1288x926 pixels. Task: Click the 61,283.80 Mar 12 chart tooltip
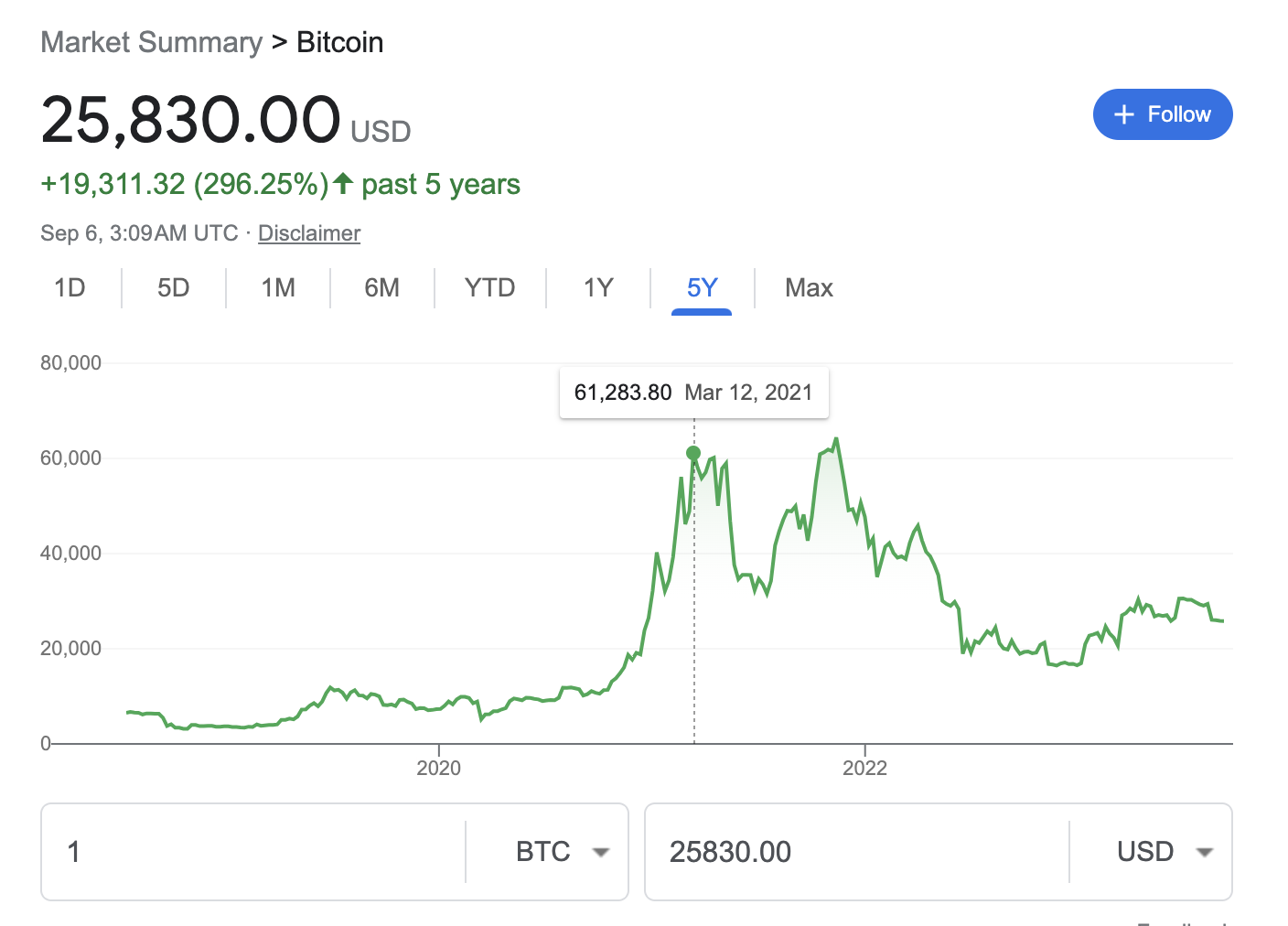tap(693, 393)
